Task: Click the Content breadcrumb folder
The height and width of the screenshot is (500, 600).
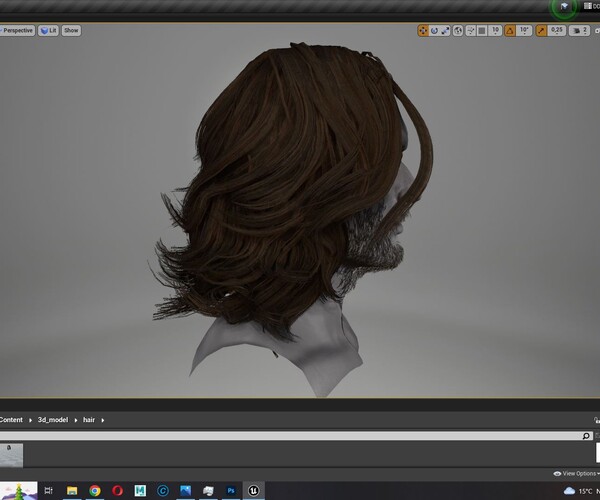Action: click(11, 420)
